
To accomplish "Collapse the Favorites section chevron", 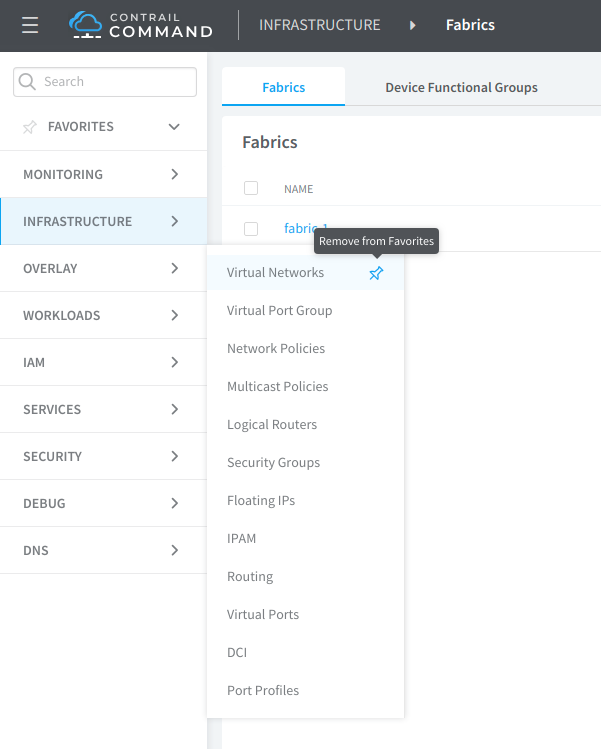I will (x=174, y=127).
